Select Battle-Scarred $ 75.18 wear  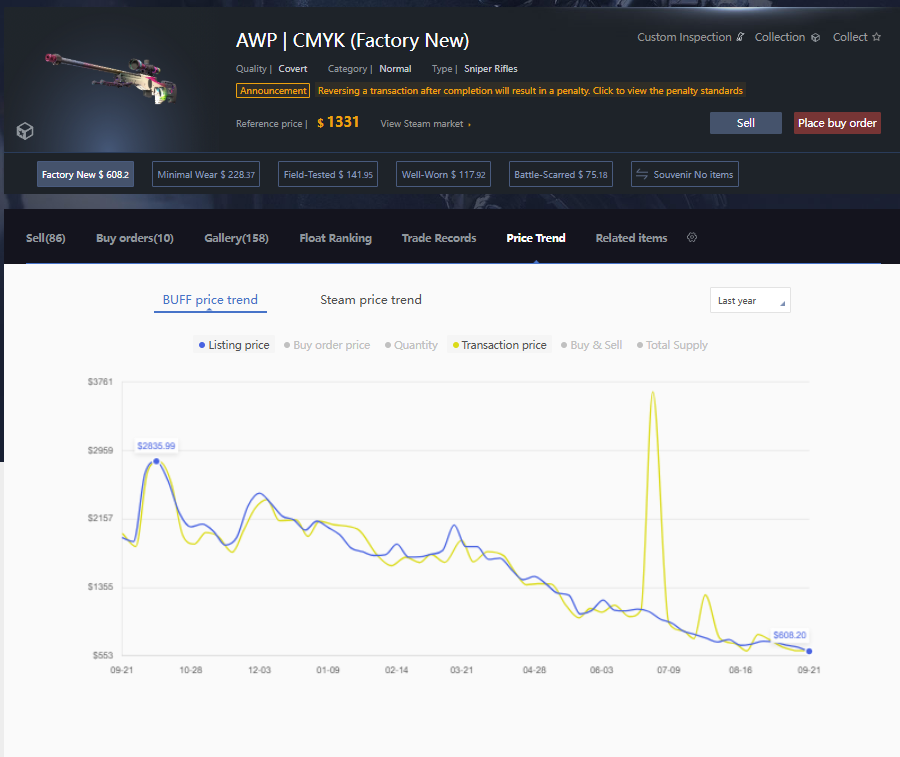tap(561, 174)
